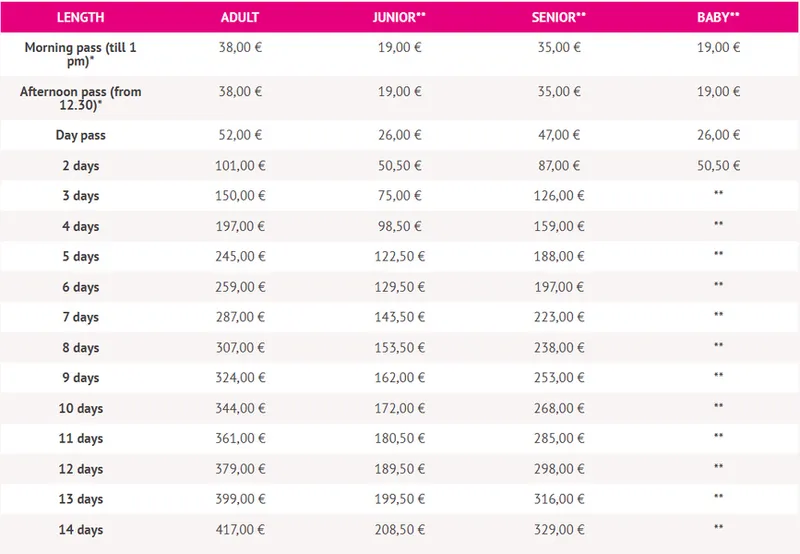Viewport: 800px width, 554px height.
Task: Click the adult 10 days price 344,00 €
Action: point(239,408)
